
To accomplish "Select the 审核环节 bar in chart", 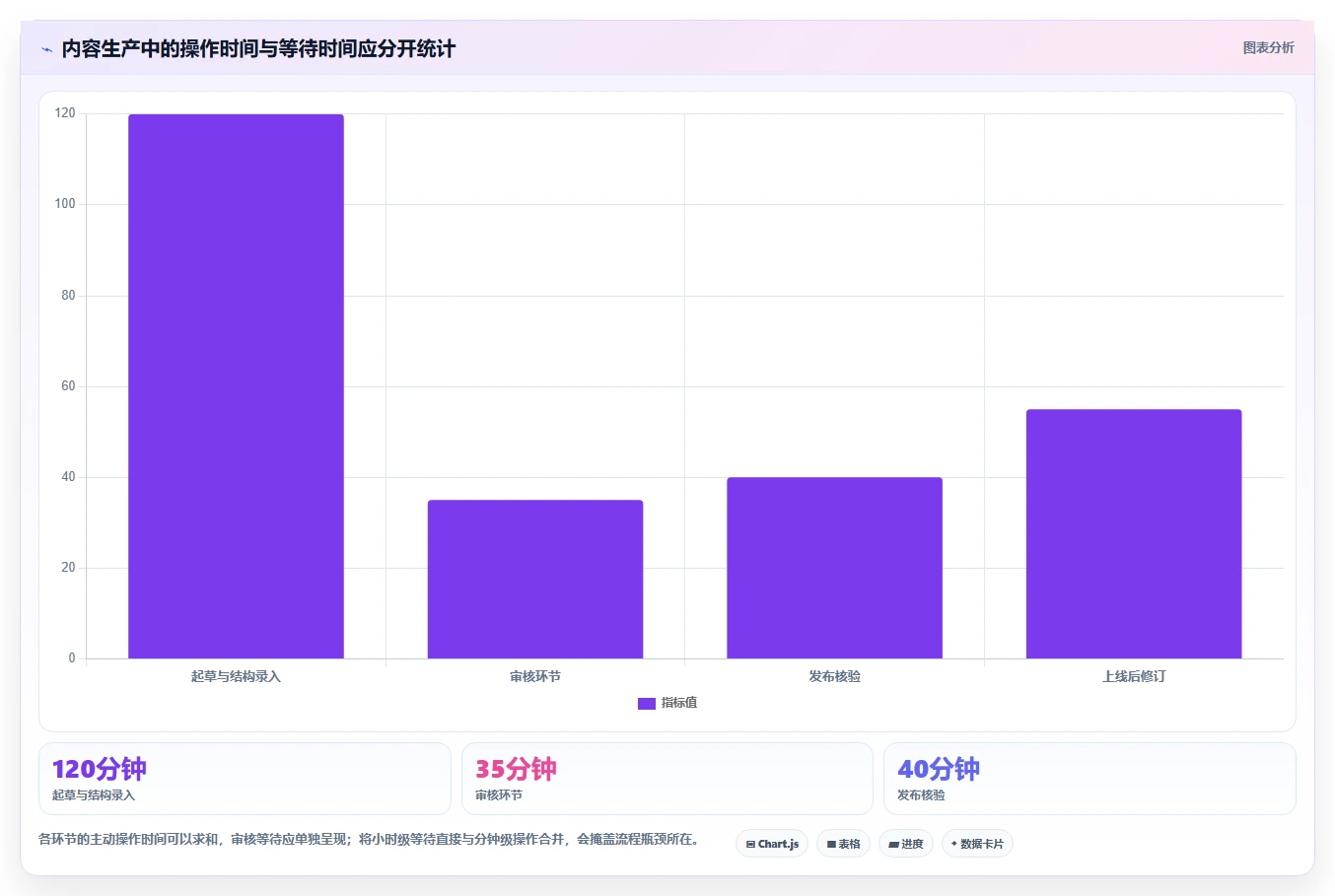I will click(535, 580).
